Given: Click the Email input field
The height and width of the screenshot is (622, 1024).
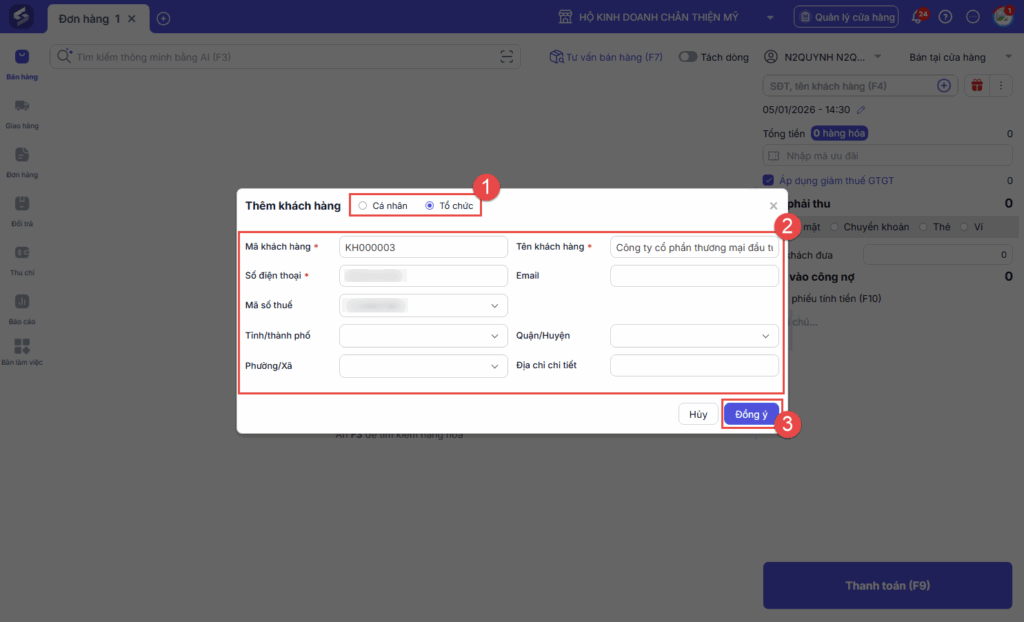Looking at the screenshot, I should pos(694,276).
